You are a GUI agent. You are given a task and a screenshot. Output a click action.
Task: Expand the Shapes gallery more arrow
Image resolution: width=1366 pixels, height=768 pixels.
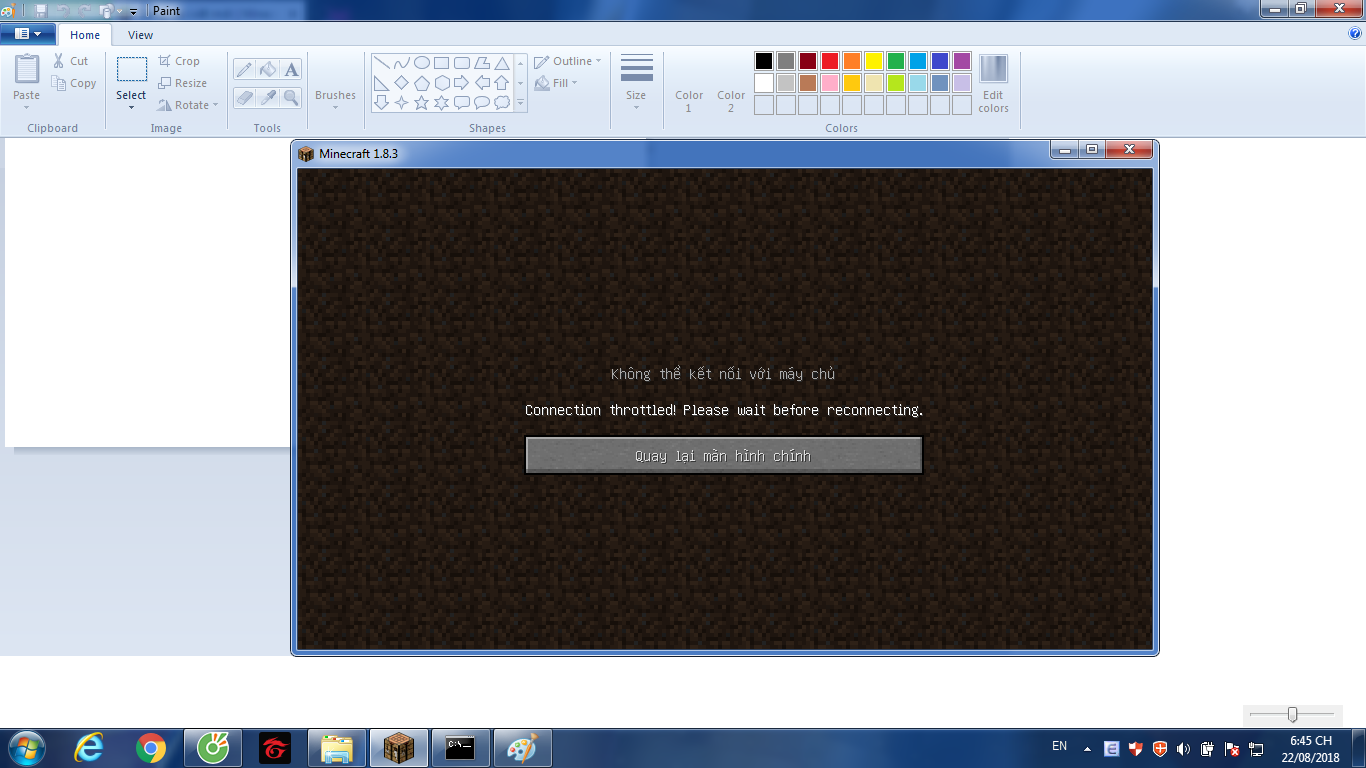(520, 103)
